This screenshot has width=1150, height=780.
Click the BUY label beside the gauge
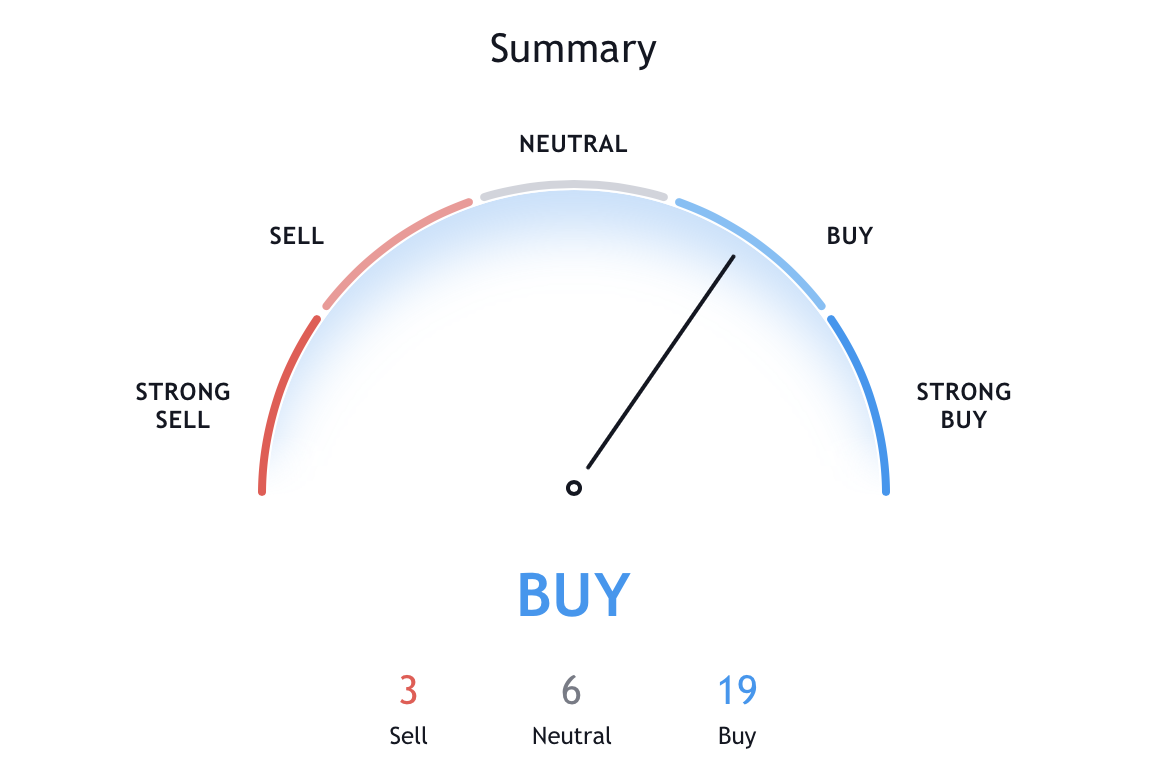[849, 236]
